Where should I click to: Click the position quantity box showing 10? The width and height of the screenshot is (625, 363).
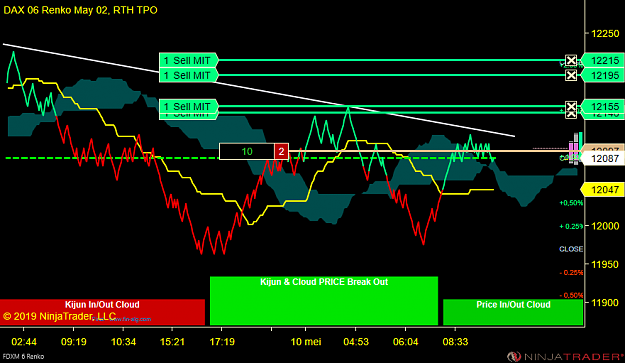(x=247, y=151)
